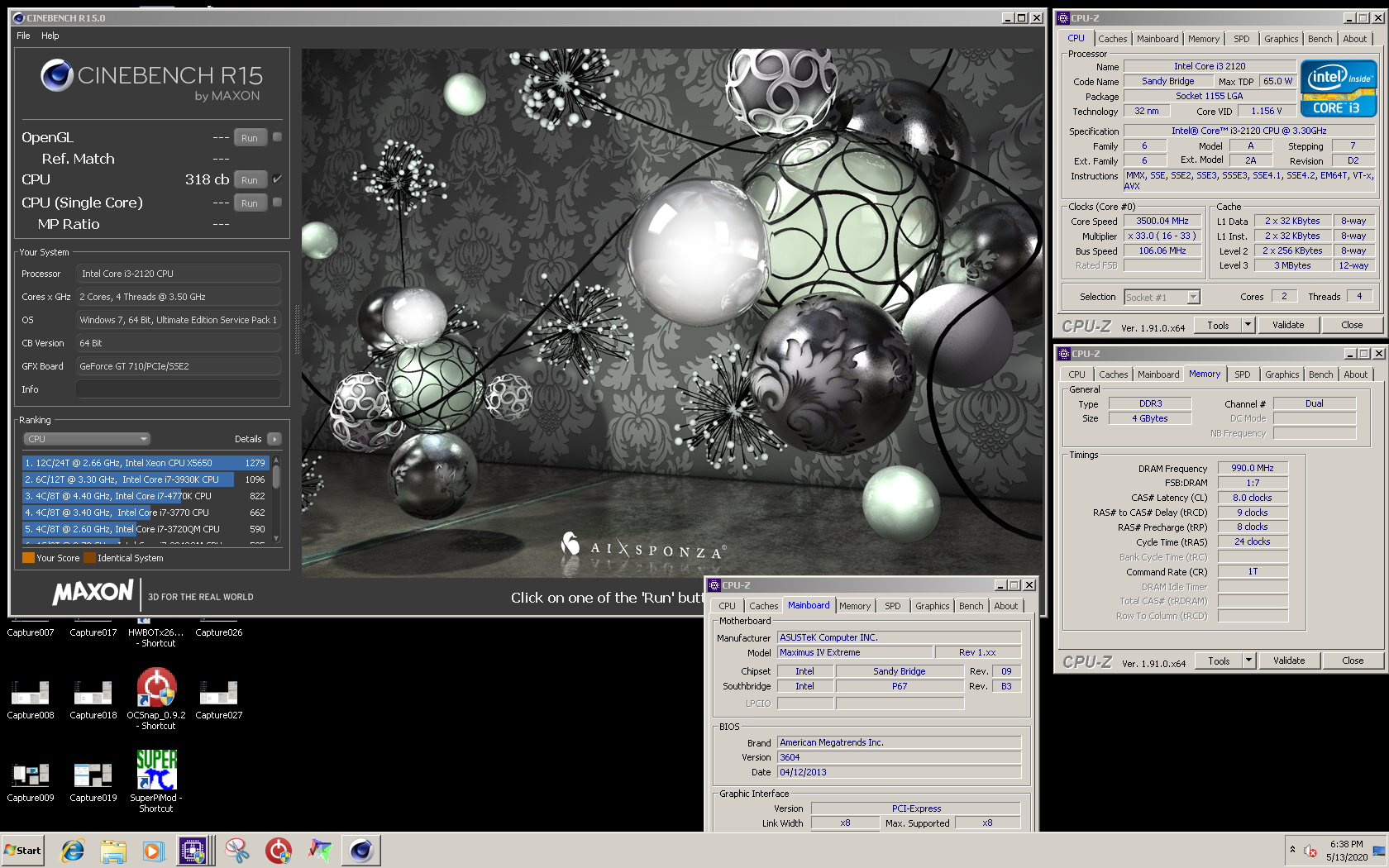
Task: Click the red-marked tray notification icon
Action: 1310,851
